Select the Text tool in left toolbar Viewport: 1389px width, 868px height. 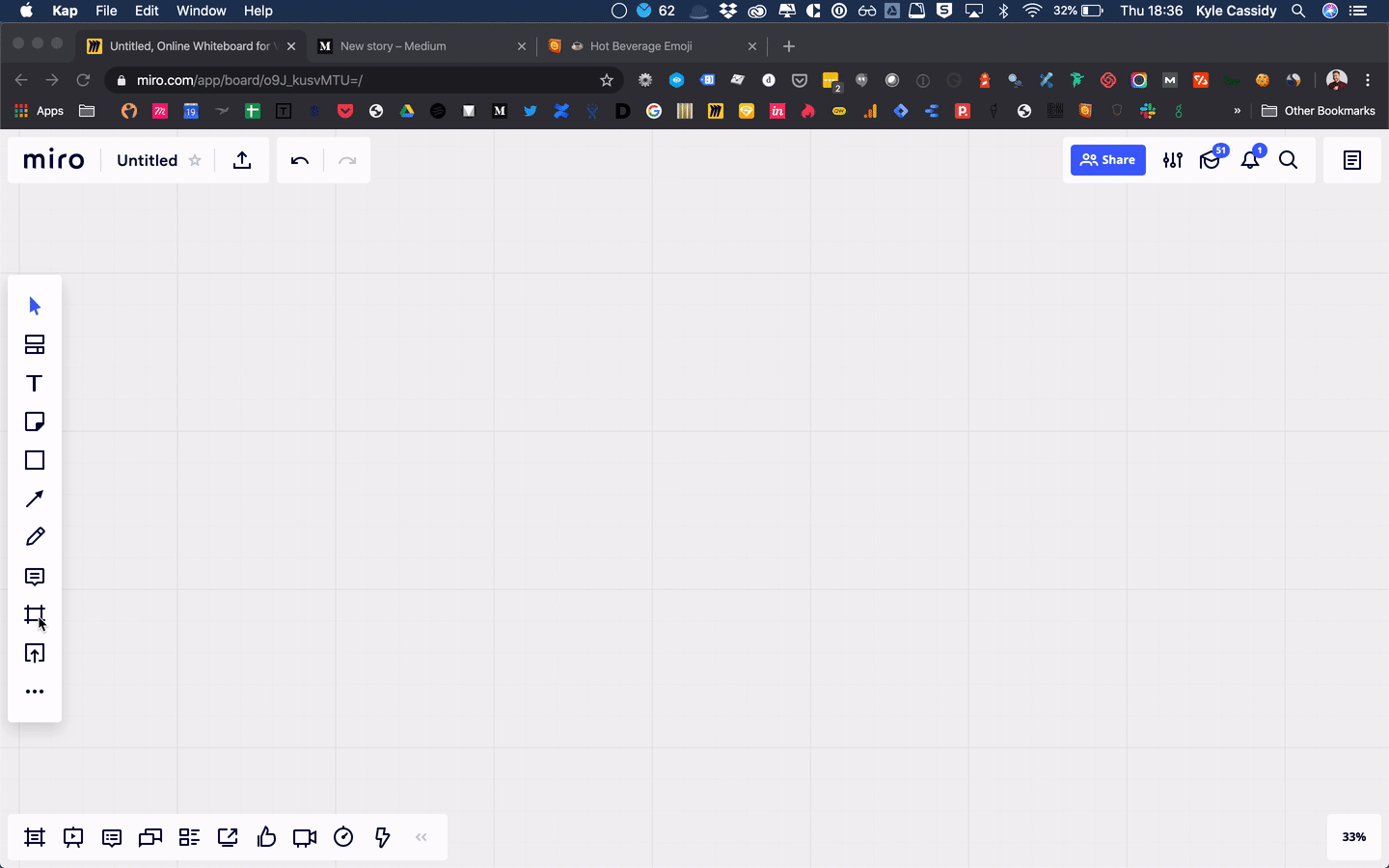(35, 383)
